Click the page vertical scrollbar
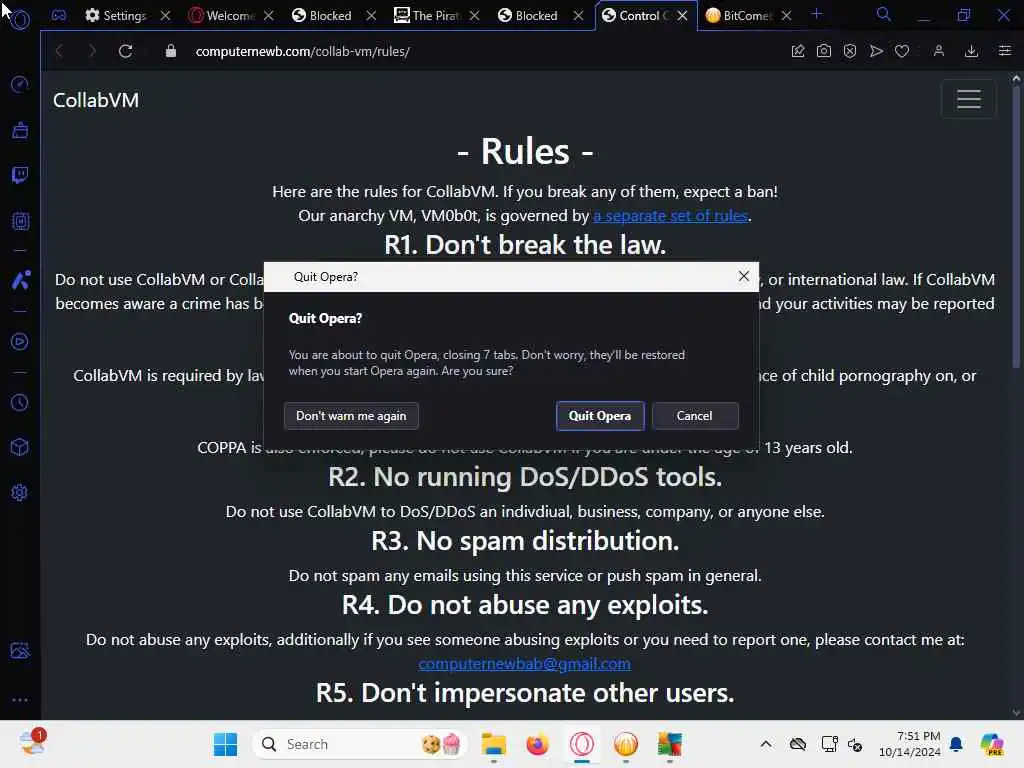Viewport: 1024px width, 768px height. coord(1016,225)
